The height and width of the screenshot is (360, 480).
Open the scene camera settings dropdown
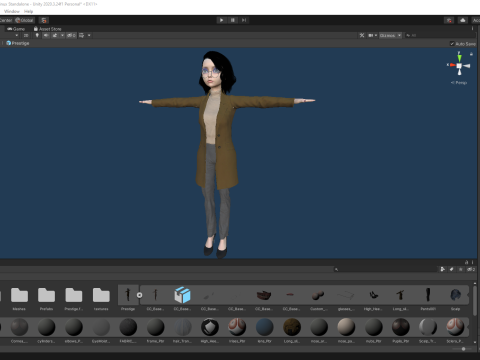coord(372,35)
